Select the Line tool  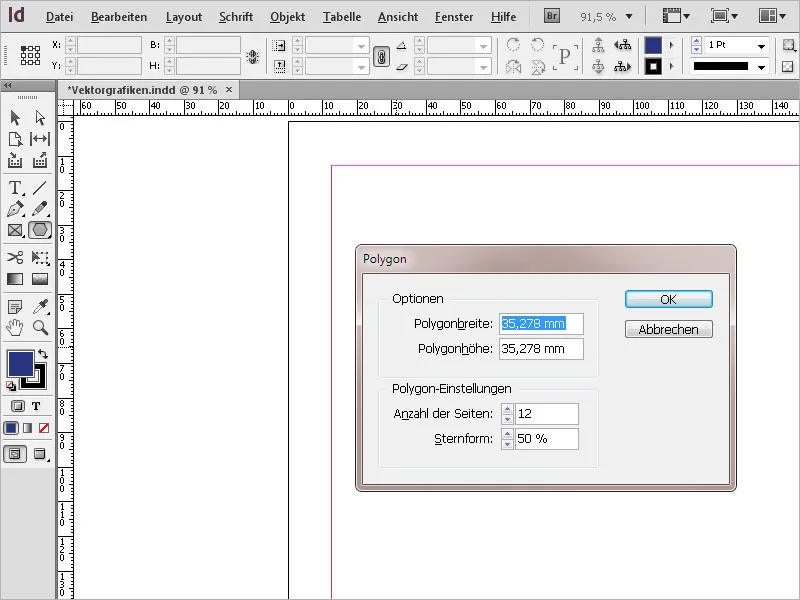pyautogui.click(x=40, y=188)
